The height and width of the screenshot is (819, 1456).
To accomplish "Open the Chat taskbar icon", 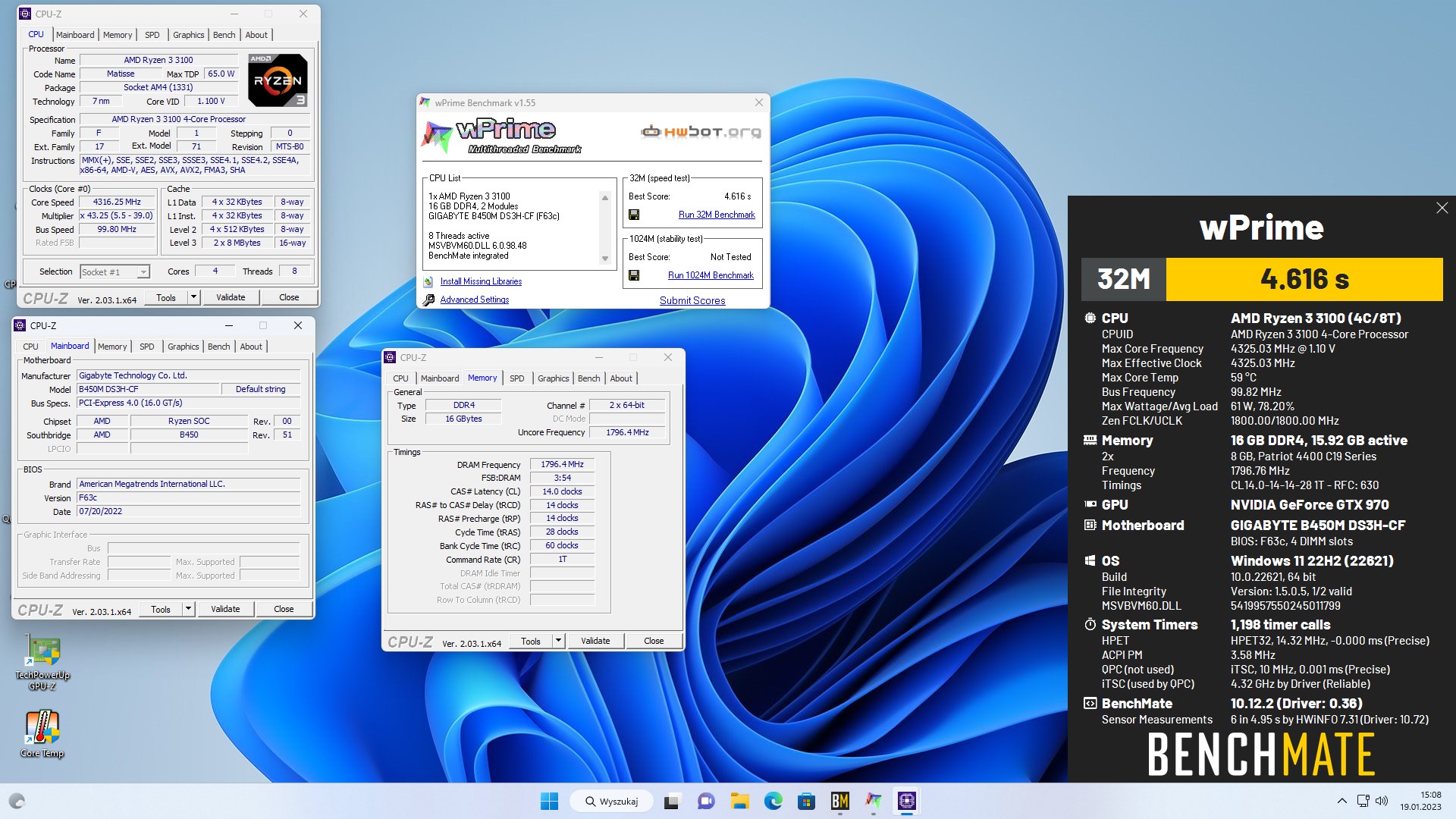I will point(706,801).
